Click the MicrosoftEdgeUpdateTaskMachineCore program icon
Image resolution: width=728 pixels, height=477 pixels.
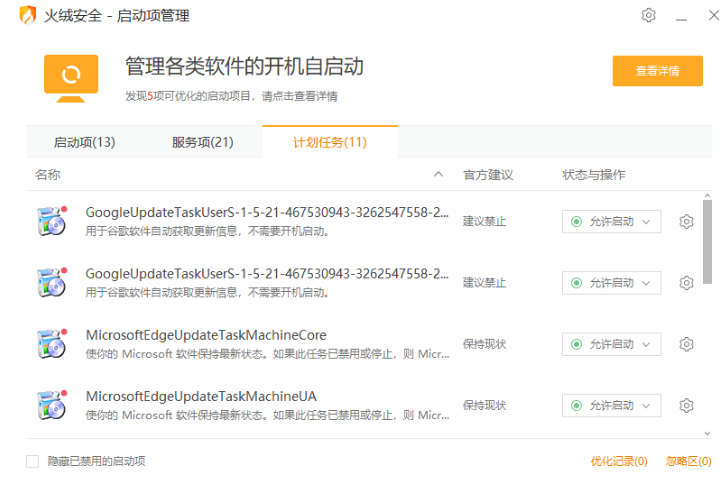click(52, 344)
